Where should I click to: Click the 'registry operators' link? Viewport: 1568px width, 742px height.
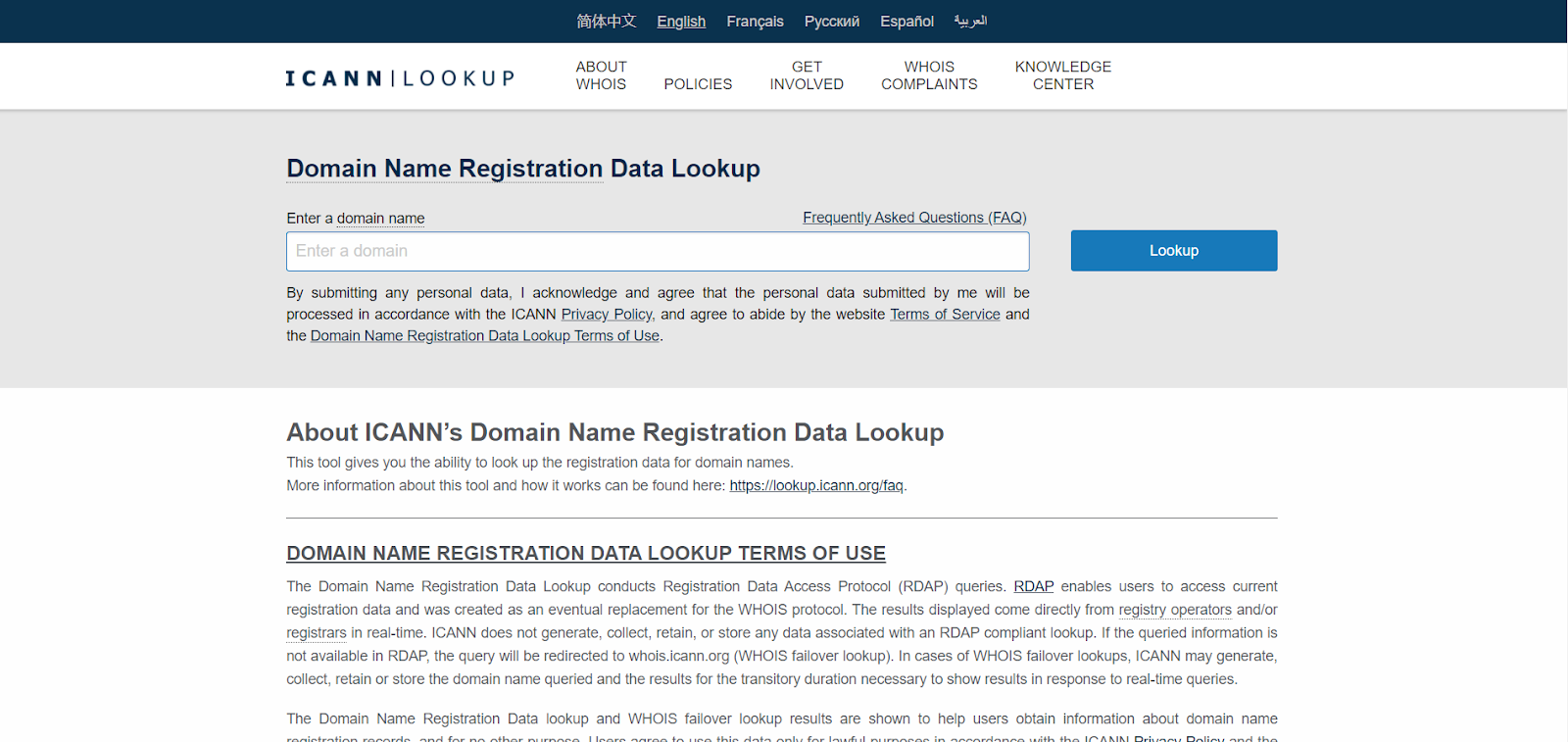pos(1175,610)
